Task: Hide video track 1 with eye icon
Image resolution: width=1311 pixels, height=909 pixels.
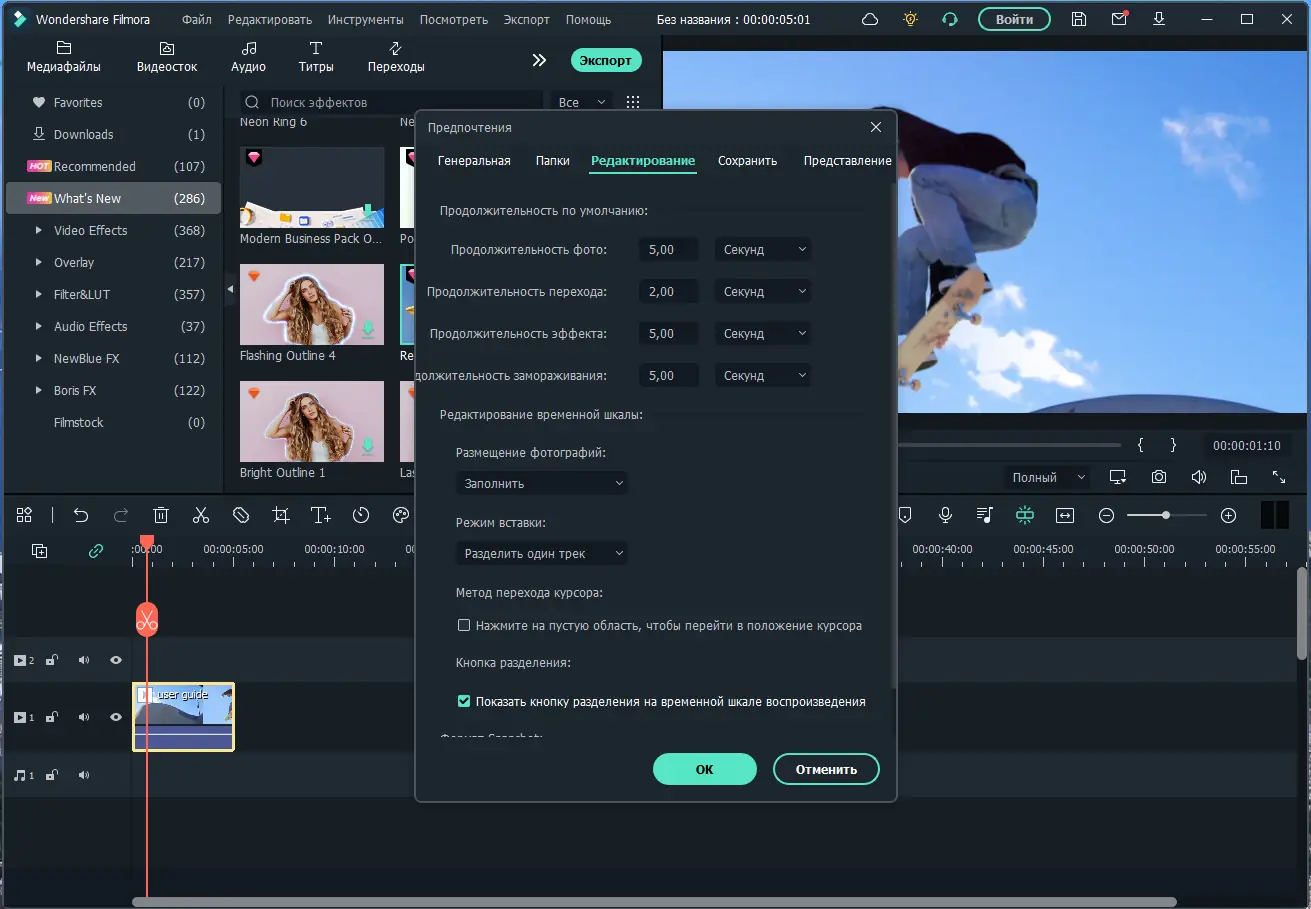Action: [x=116, y=717]
